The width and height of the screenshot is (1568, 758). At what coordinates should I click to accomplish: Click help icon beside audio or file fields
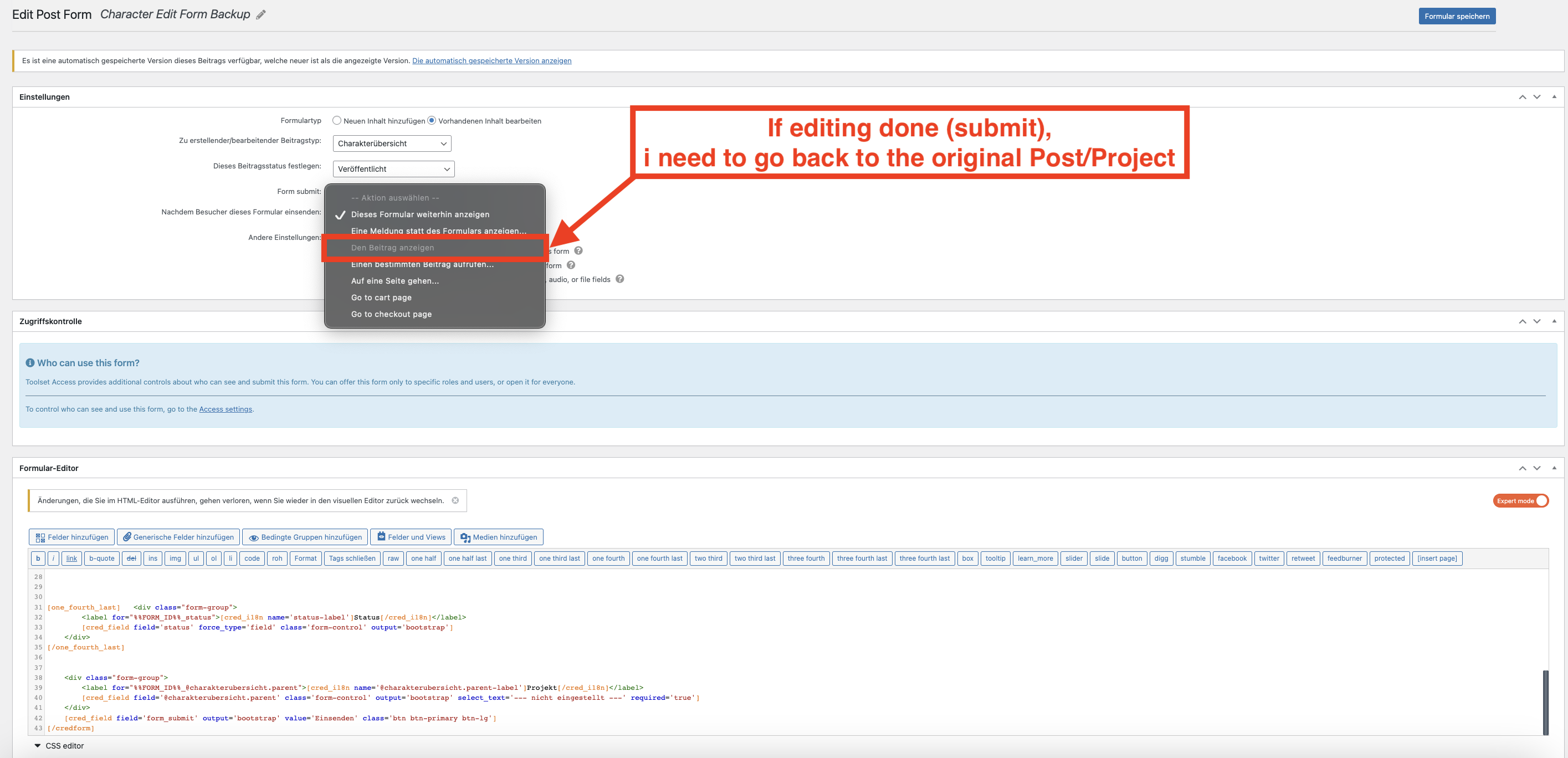point(619,279)
